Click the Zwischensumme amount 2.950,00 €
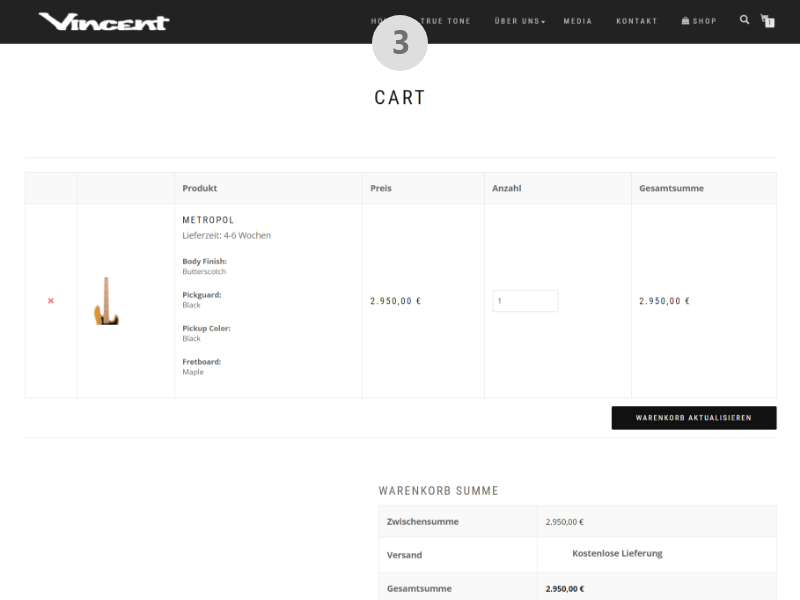Image resolution: width=800 pixels, height=600 pixels. tap(564, 522)
